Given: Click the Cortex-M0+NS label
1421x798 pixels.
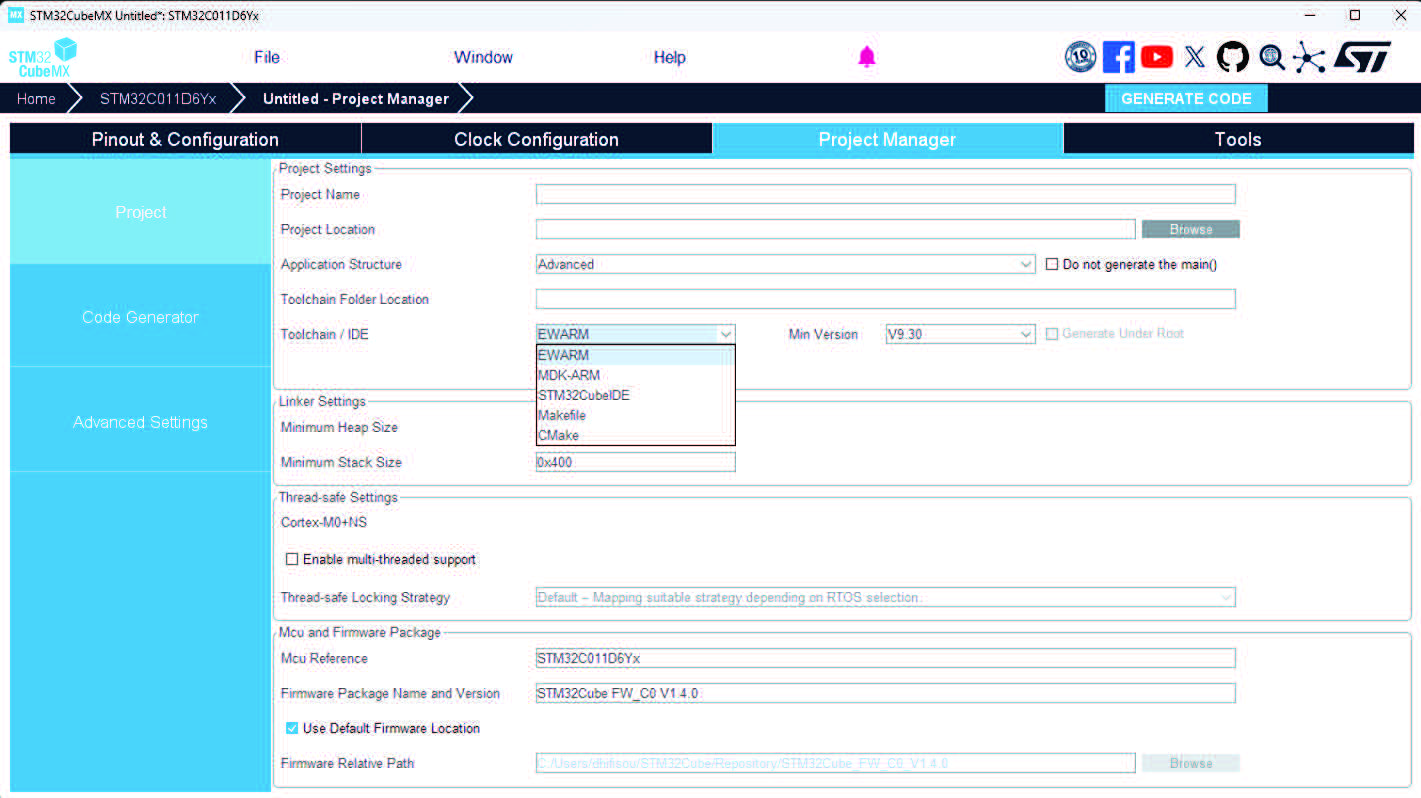Looking at the screenshot, I should tap(324, 522).
